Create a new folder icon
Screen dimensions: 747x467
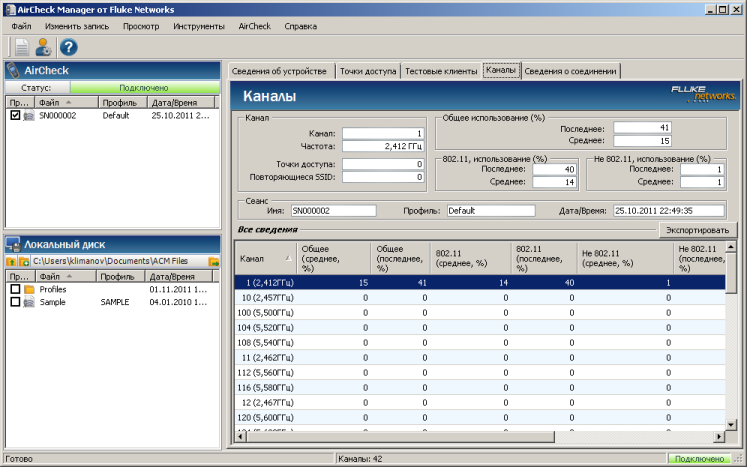coord(24,261)
